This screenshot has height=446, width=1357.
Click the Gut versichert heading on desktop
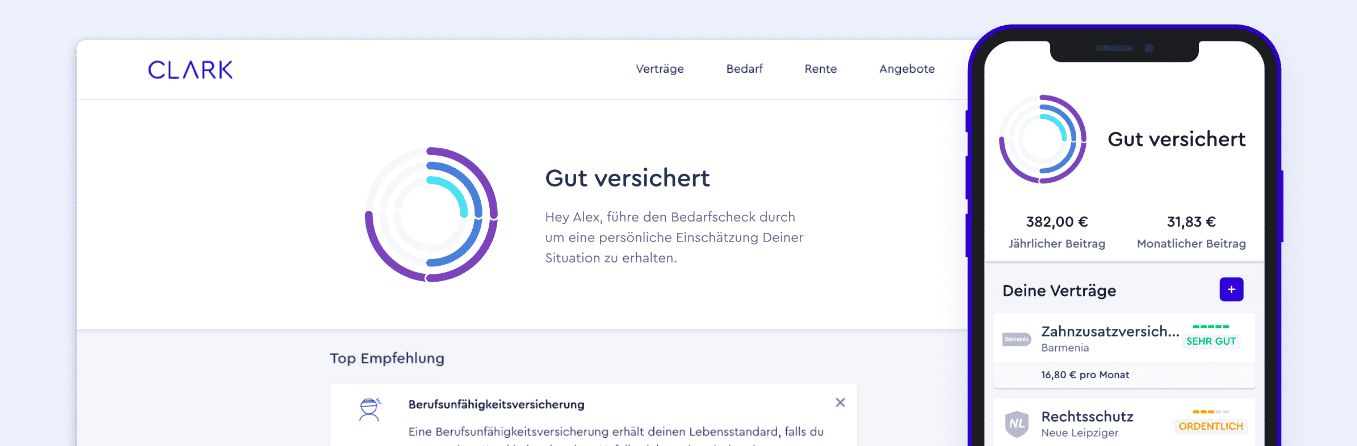(627, 178)
